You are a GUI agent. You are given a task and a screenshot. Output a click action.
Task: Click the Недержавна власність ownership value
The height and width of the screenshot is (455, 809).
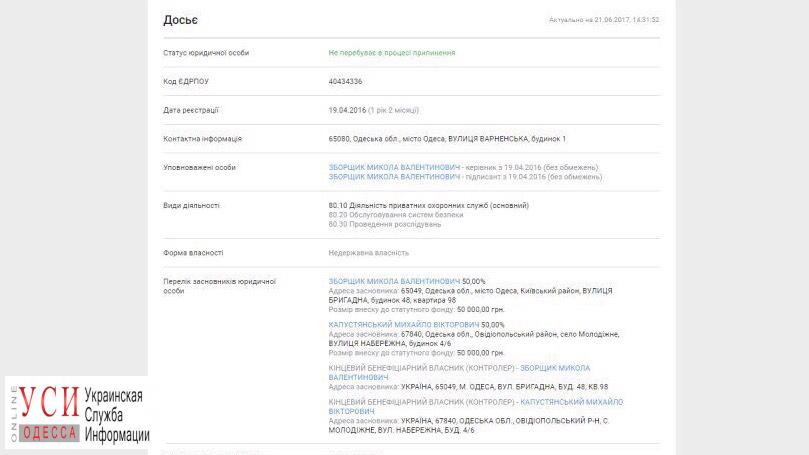click(368, 253)
